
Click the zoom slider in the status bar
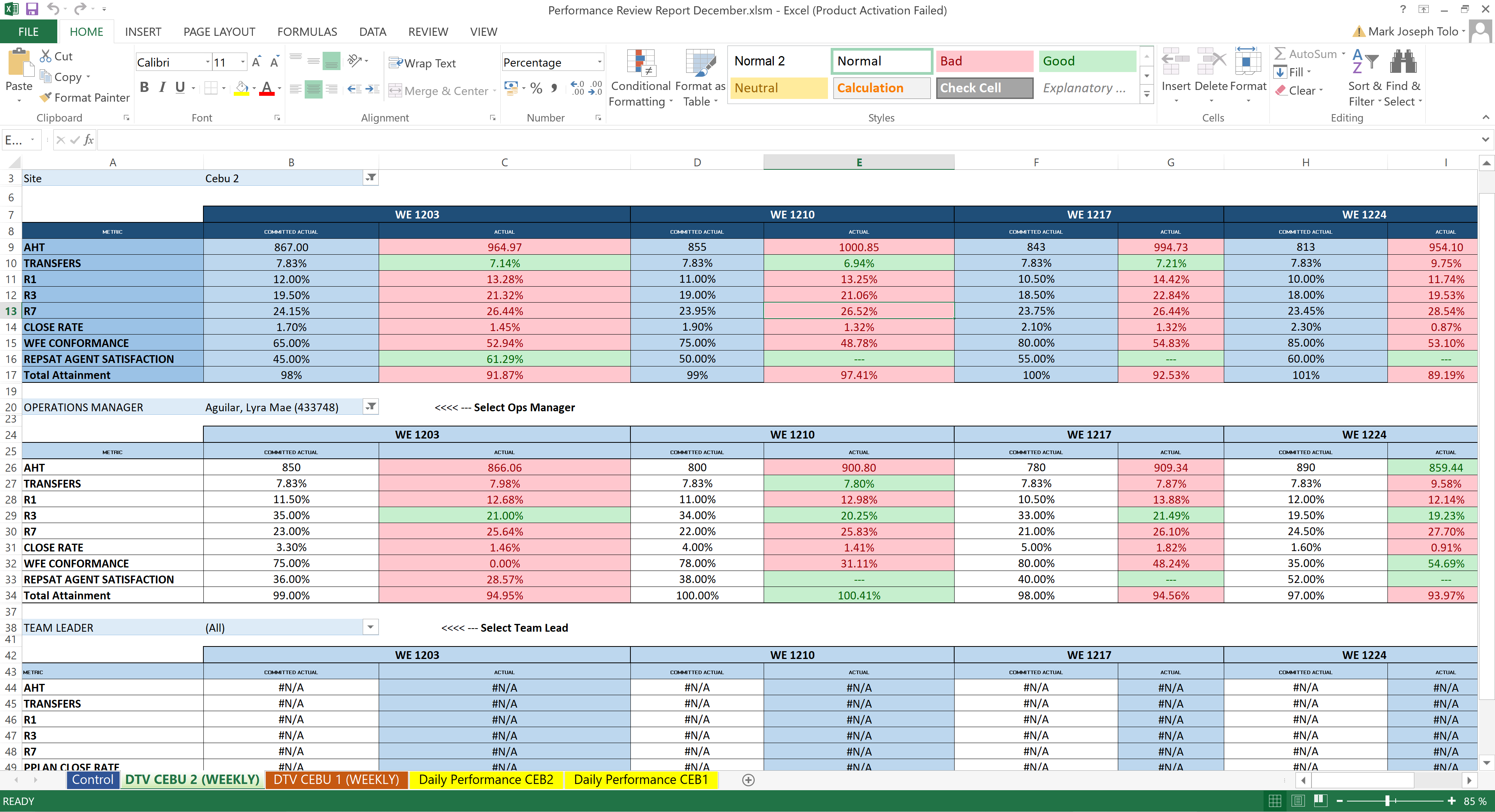(1387, 801)
